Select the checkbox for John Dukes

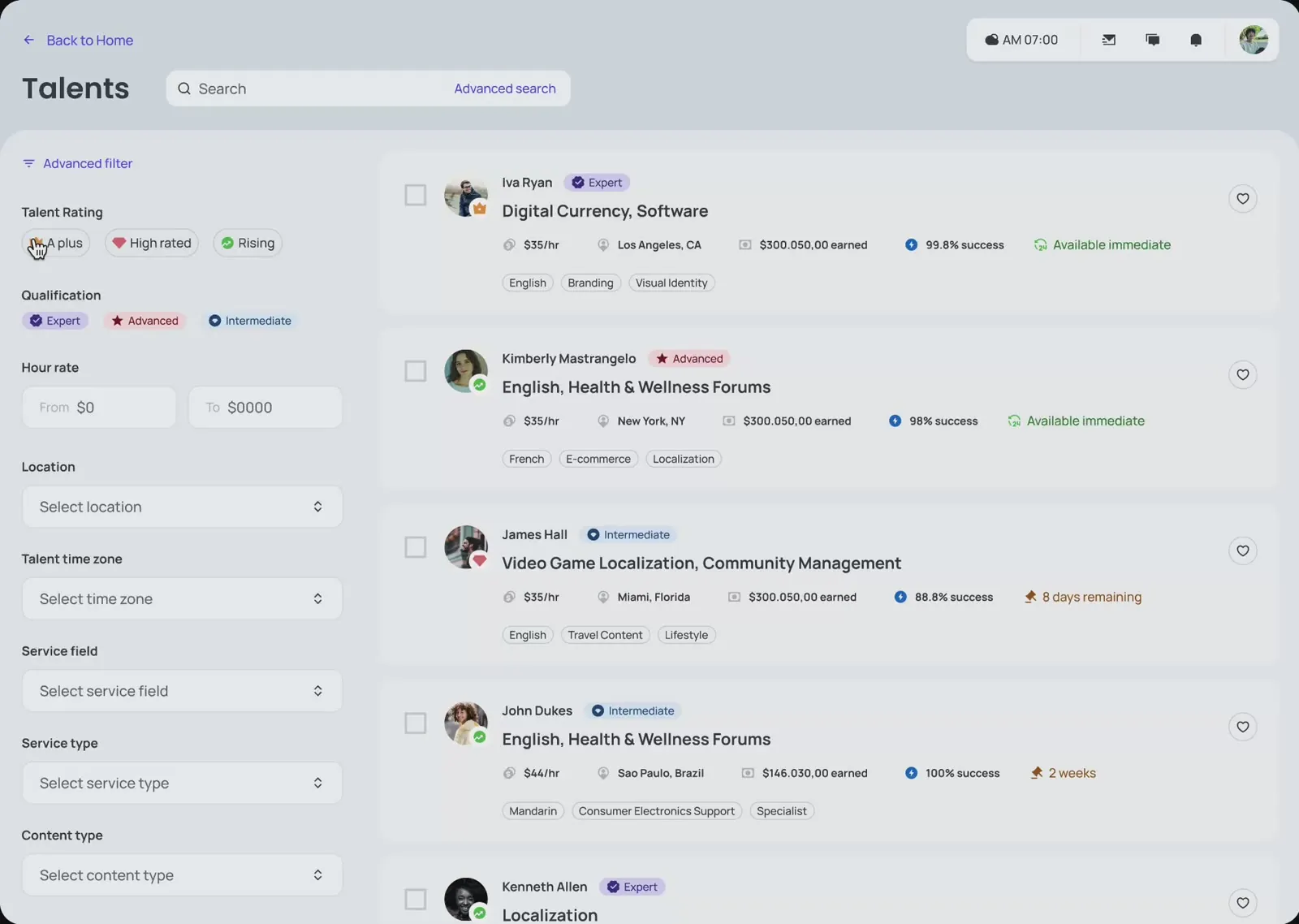tap(416, 723)
